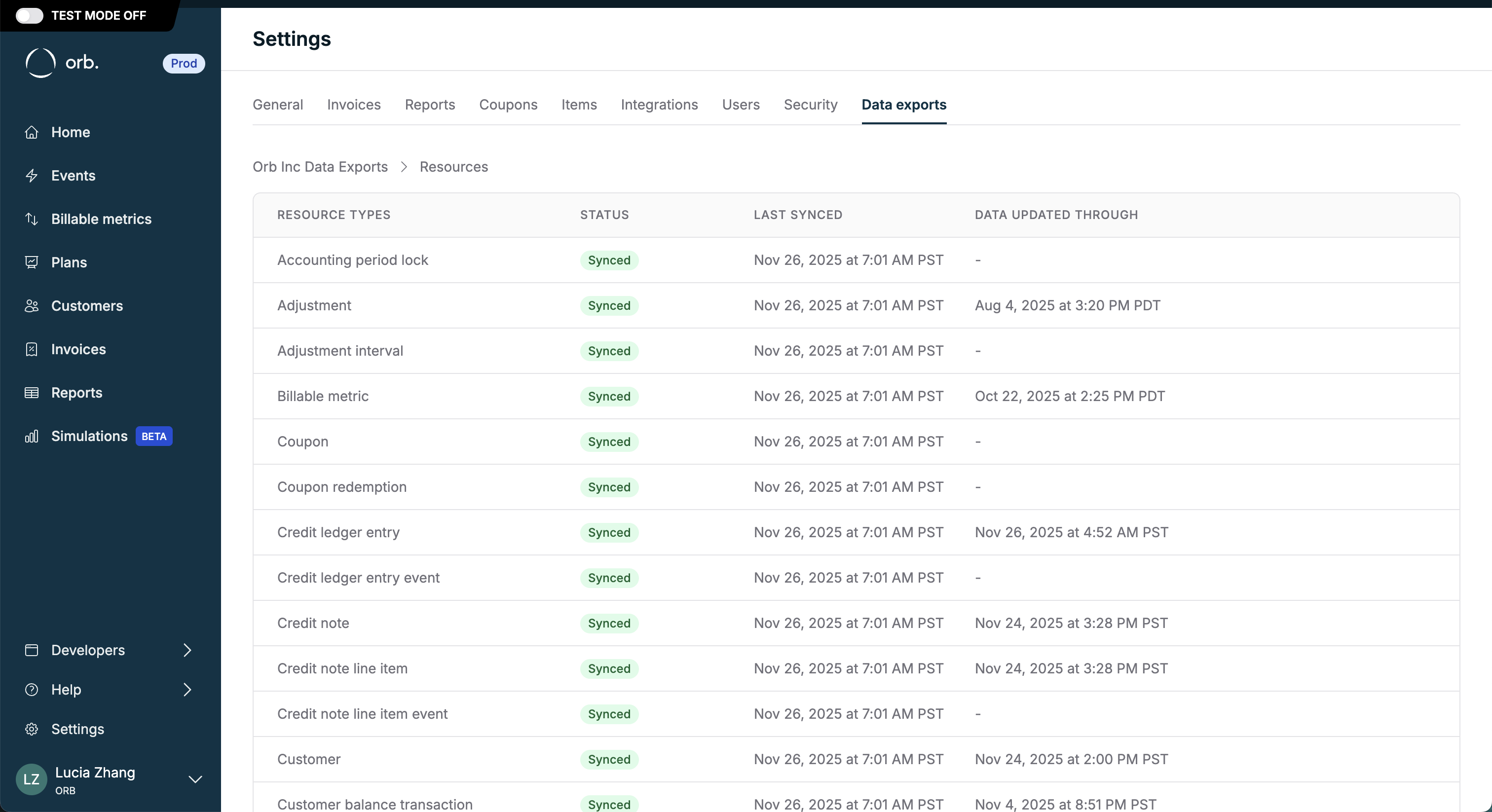Click the Simulations bar chart icon
This screenshot has width=1492, height=812.
[31, 436]
